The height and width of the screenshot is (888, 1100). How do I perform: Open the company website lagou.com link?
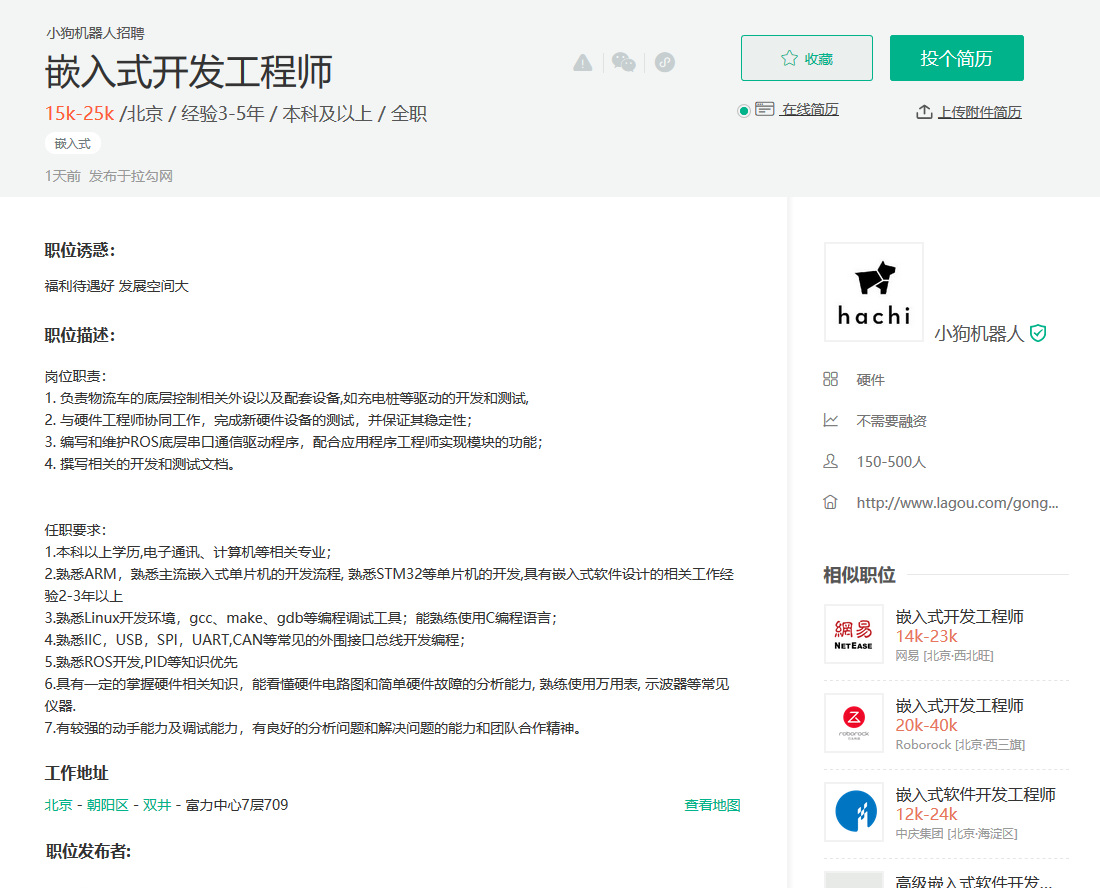tap(957, 503)
